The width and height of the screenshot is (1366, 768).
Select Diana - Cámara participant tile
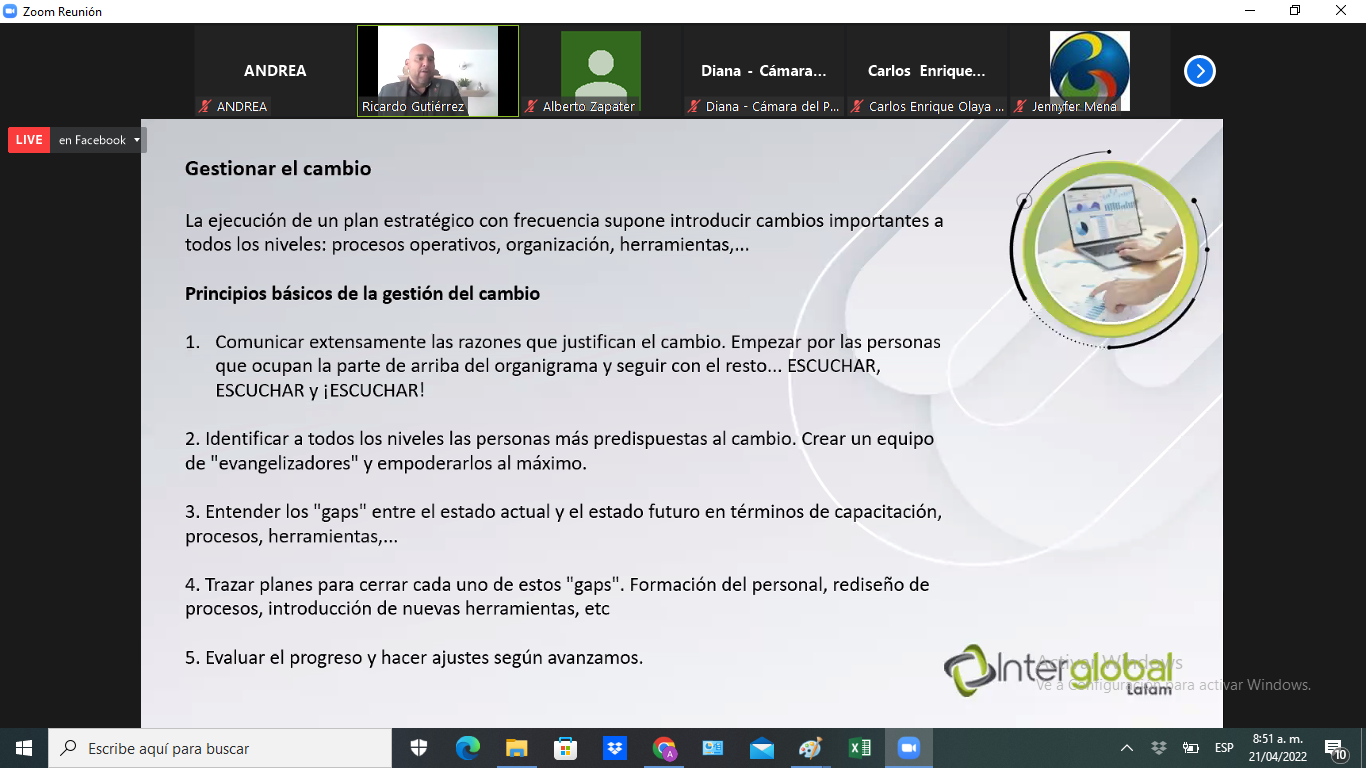pos(764,71)
